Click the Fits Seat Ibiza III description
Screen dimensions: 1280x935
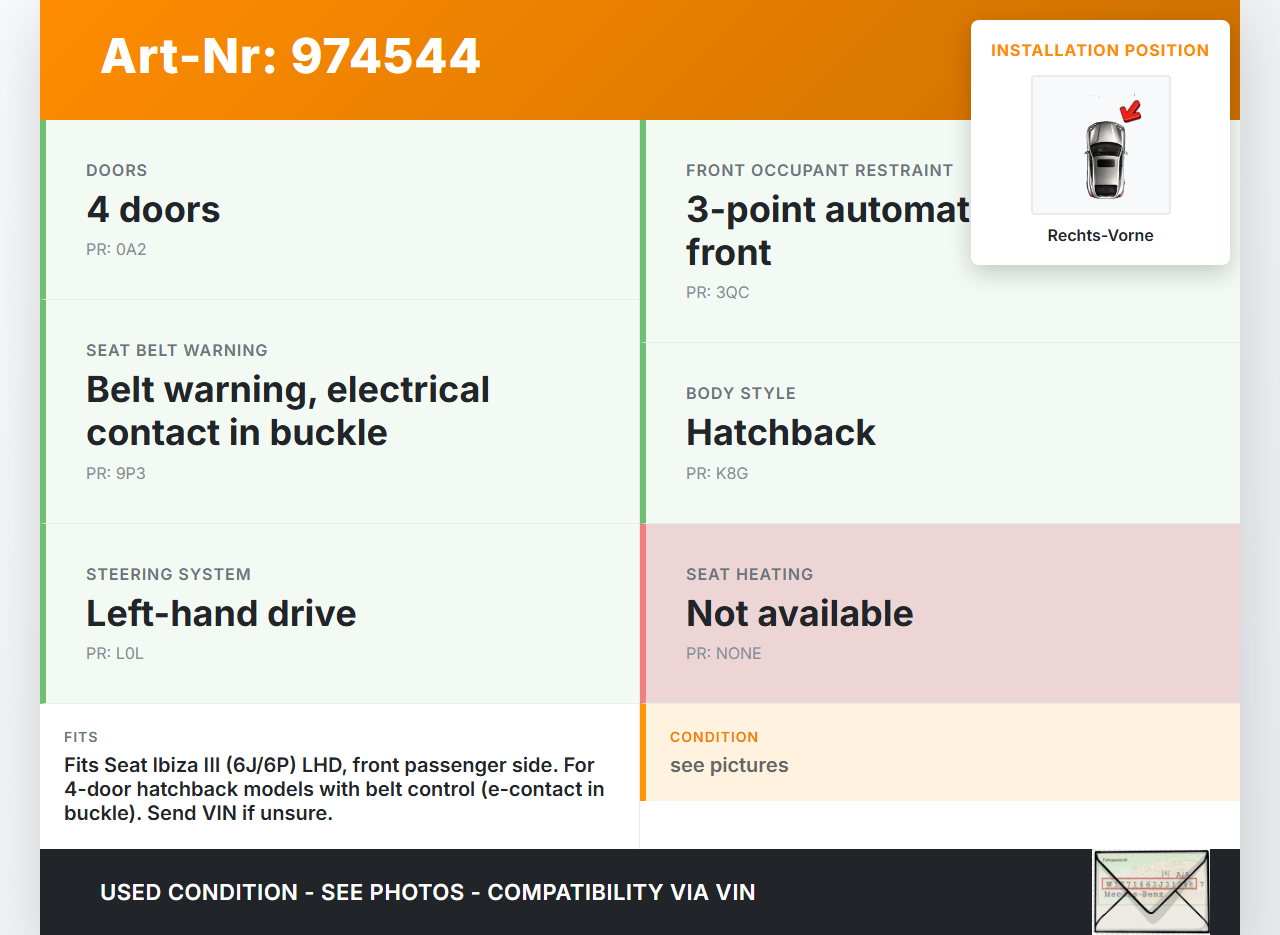[x=336, y=789]
